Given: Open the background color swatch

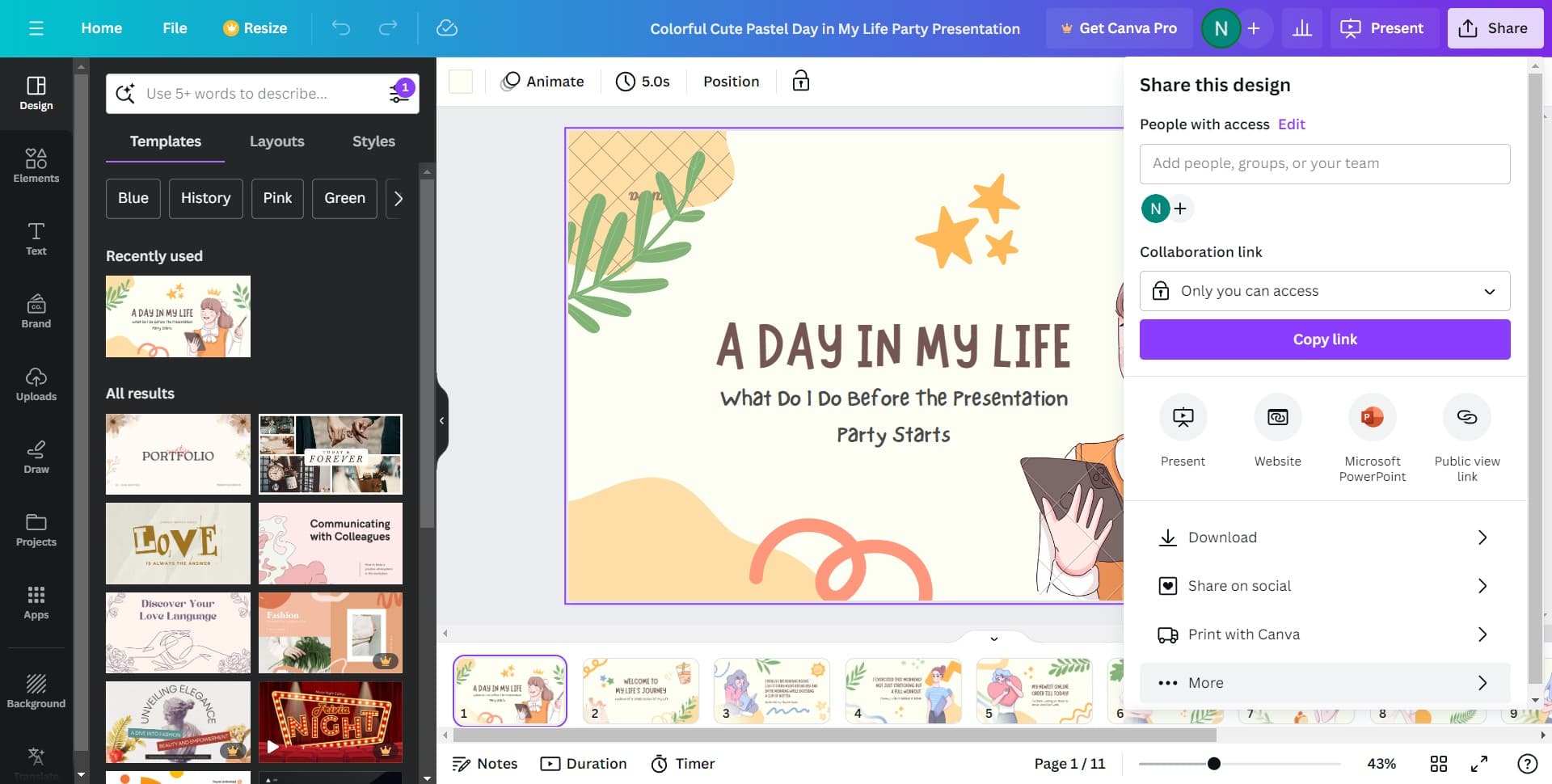Looking at the screenshot, I should 461,82.
